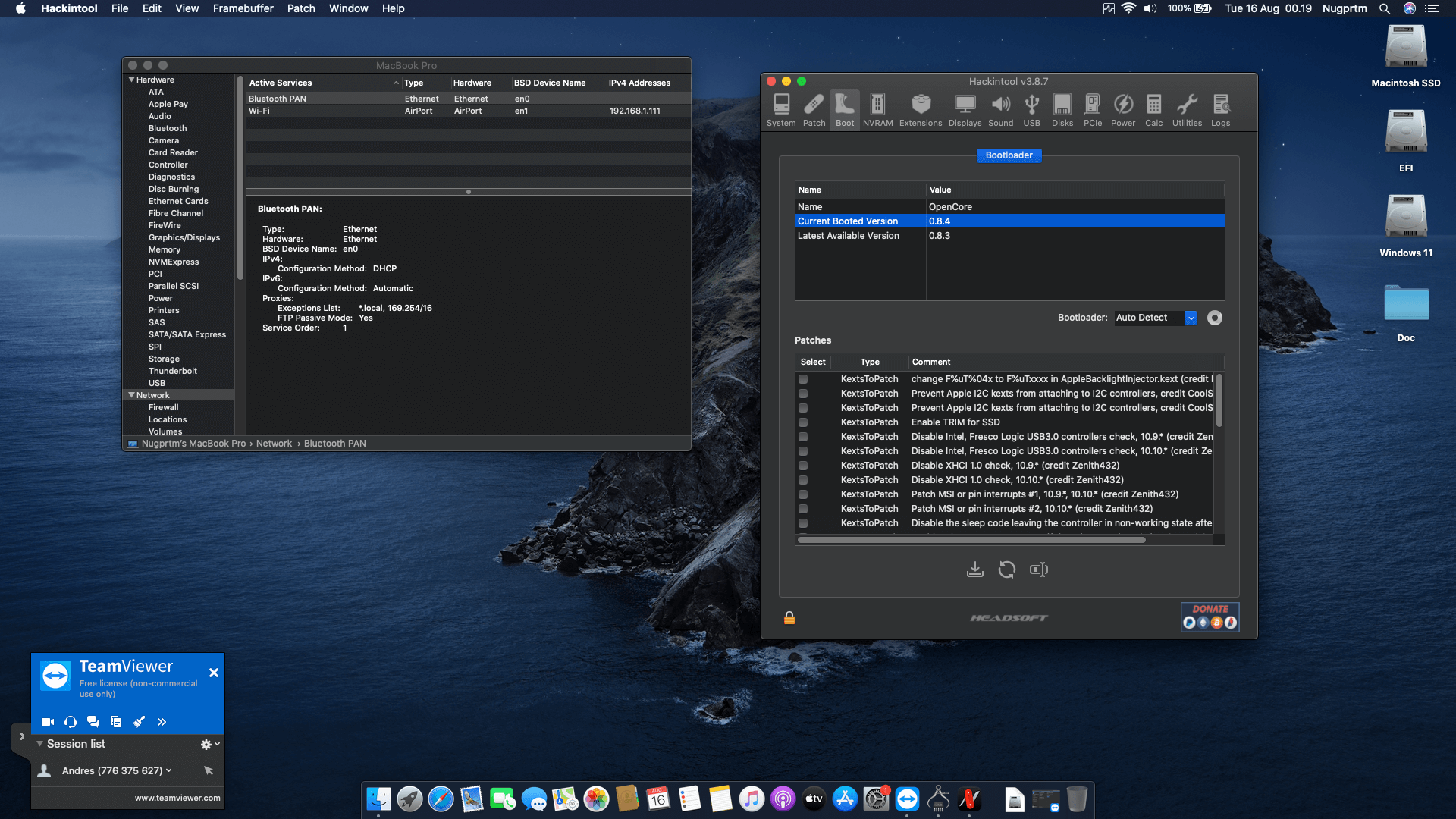Click the round record button beside Auto Detect
Screen dimensions: 1456x819
click(1215, 318)
